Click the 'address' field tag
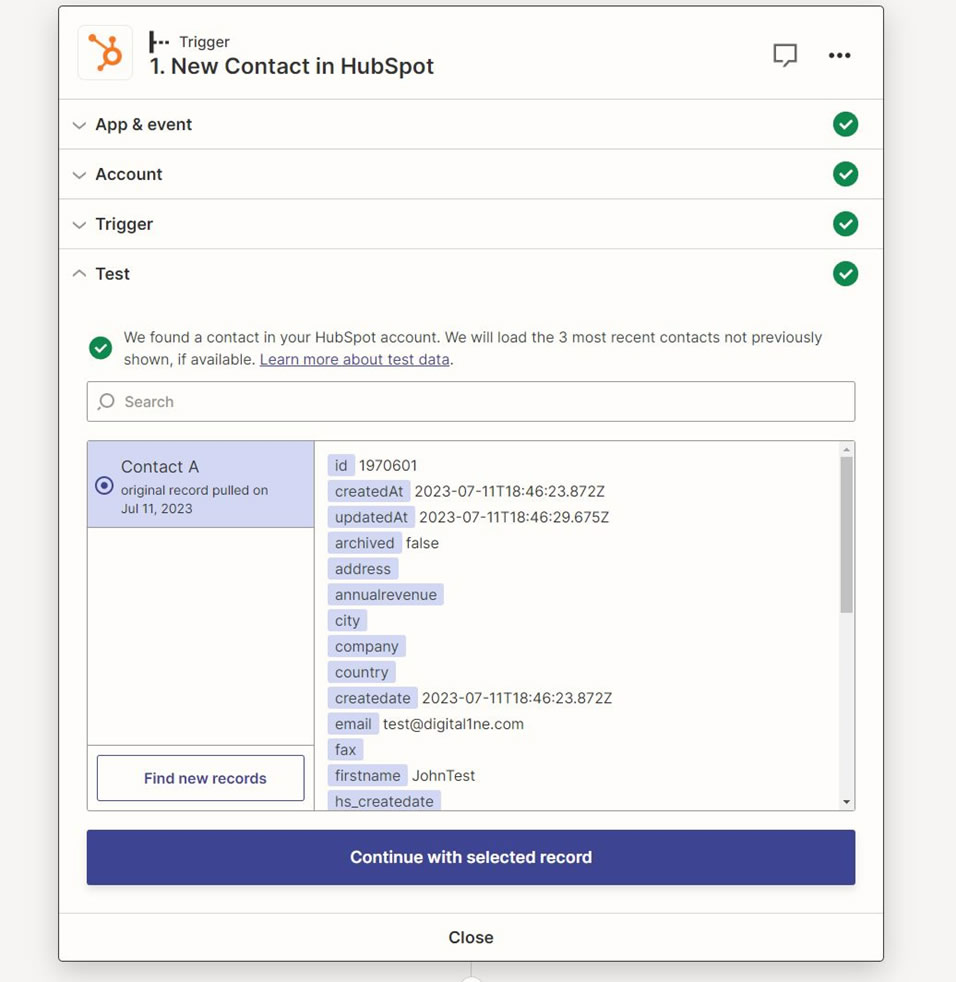 [x=363, y=569]
